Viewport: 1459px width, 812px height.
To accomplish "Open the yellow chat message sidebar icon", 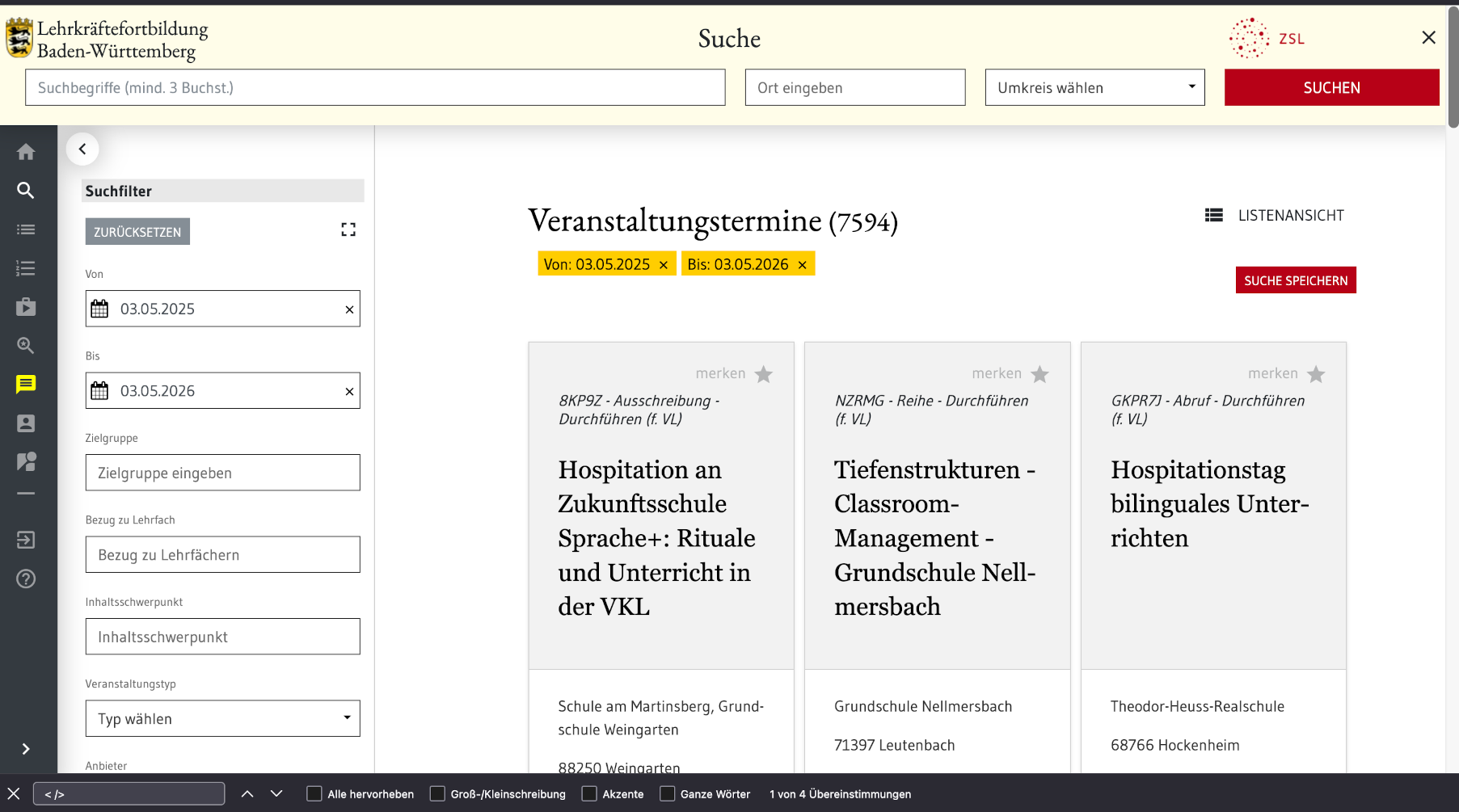I will 26,385.
